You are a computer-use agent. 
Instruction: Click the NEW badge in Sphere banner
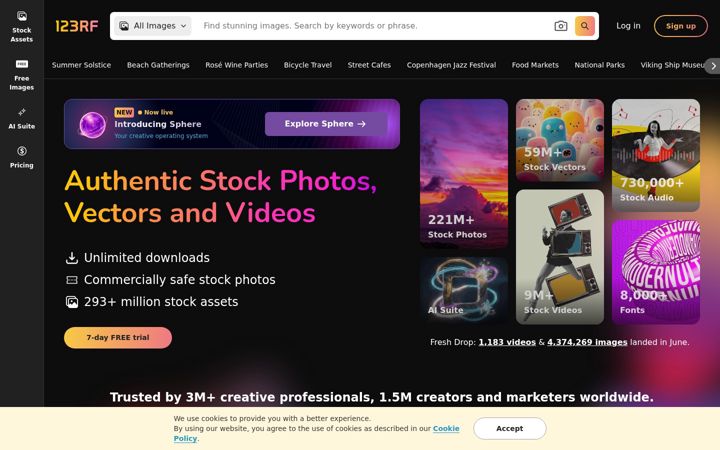124,112
